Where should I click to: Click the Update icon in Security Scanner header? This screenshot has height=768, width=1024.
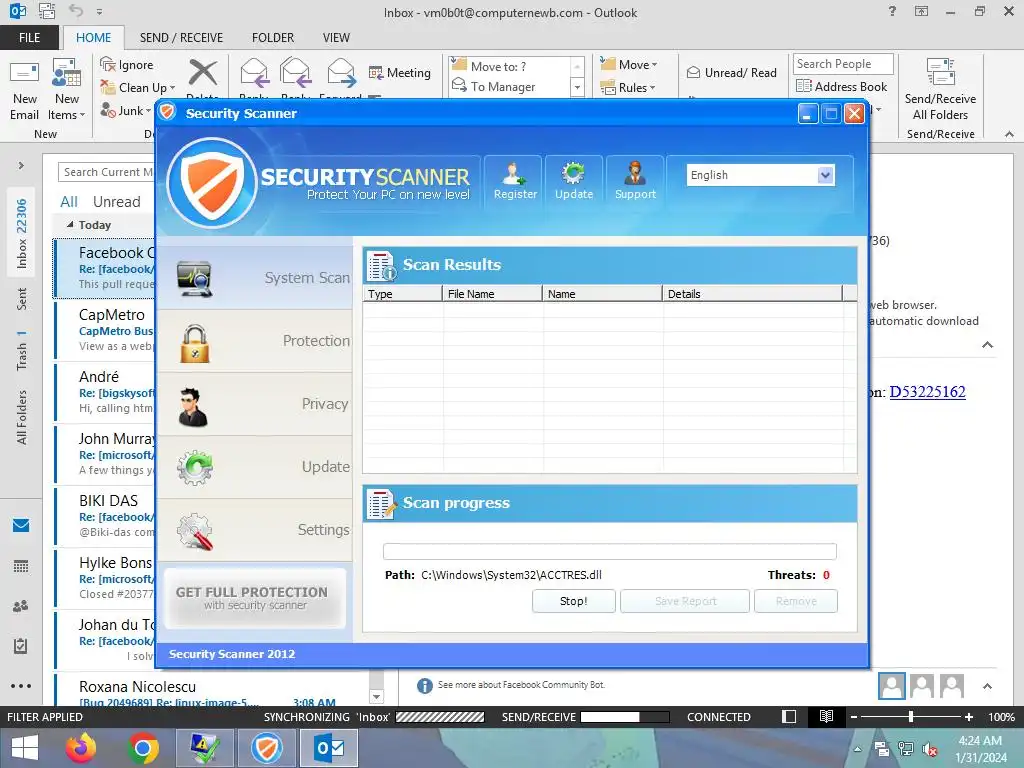(x=573, y=182)
